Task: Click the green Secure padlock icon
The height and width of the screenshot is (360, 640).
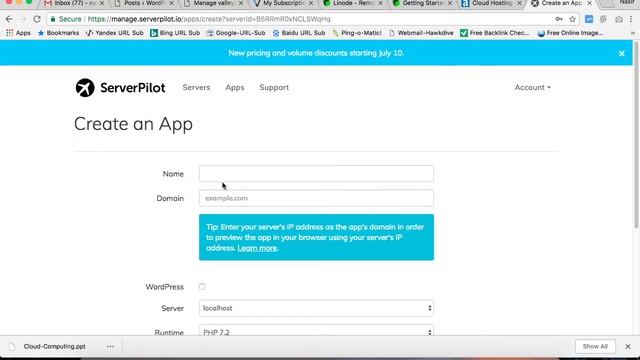Action: pos(53,19)
